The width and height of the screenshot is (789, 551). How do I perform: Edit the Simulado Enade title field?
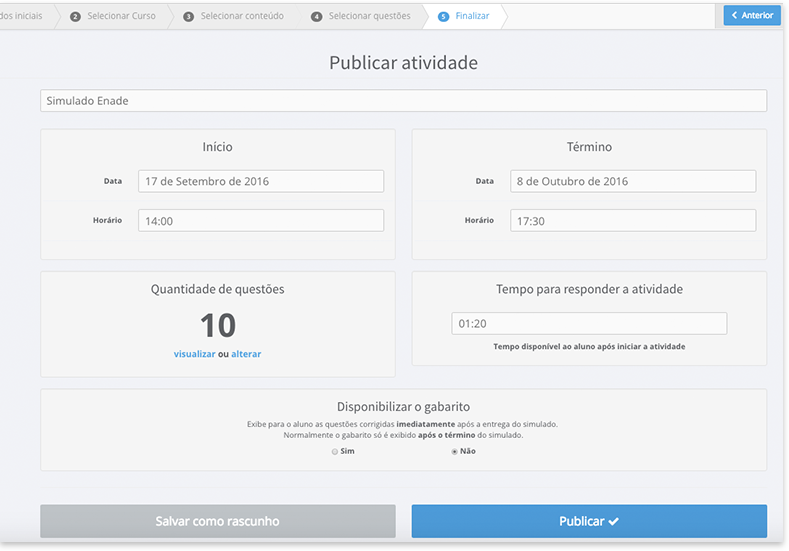pos(404,101)
